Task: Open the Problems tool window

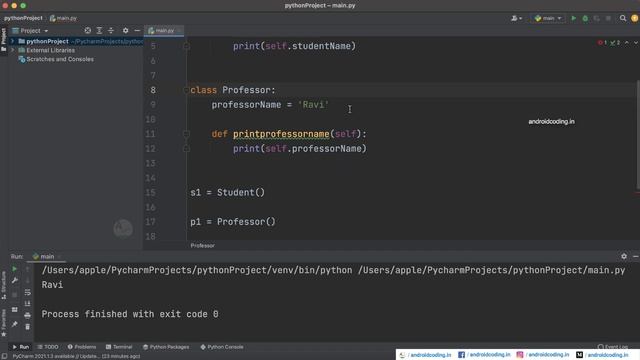Action: (82, 347)
